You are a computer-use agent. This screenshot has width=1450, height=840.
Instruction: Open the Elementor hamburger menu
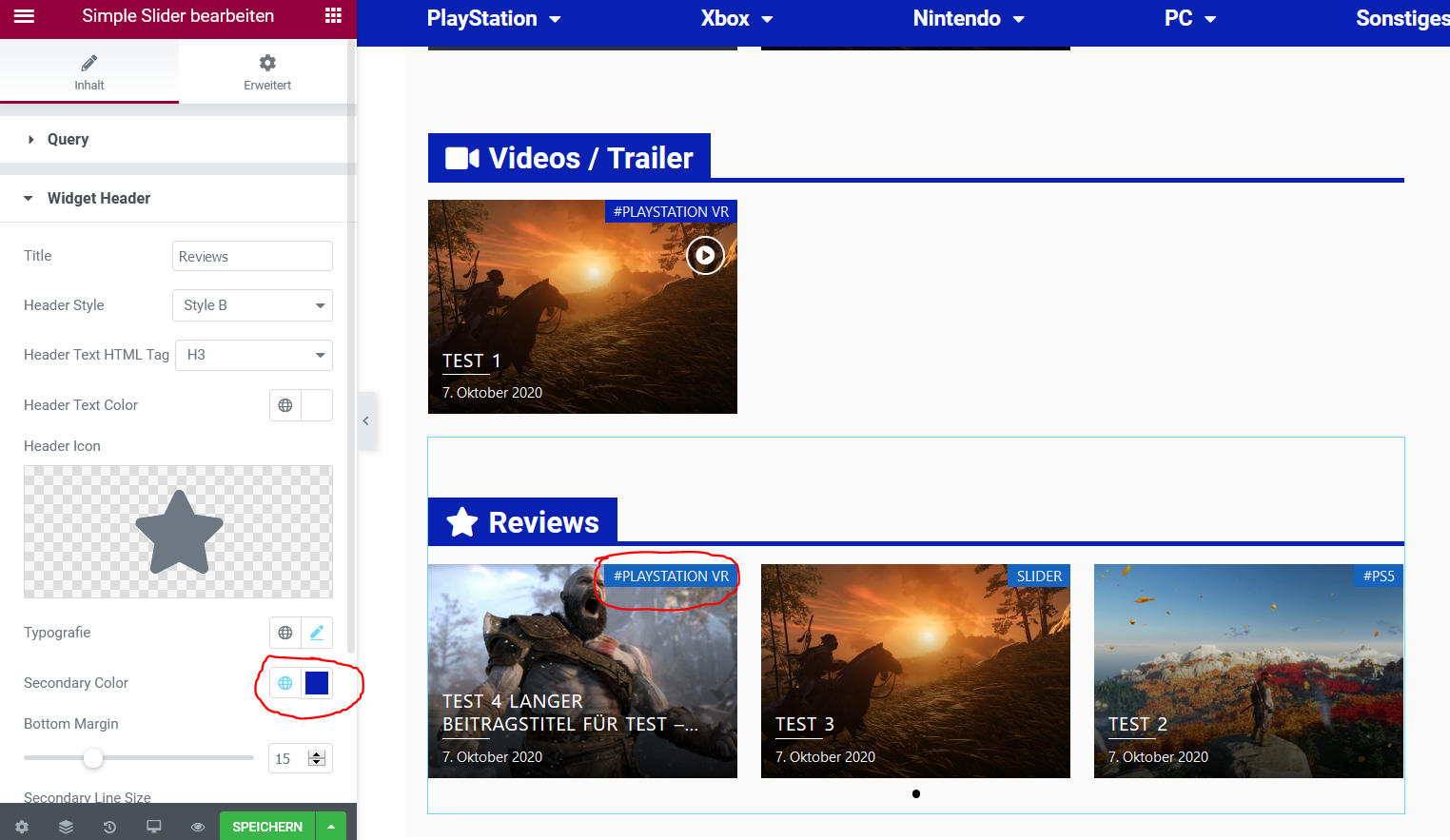[24, 16]
